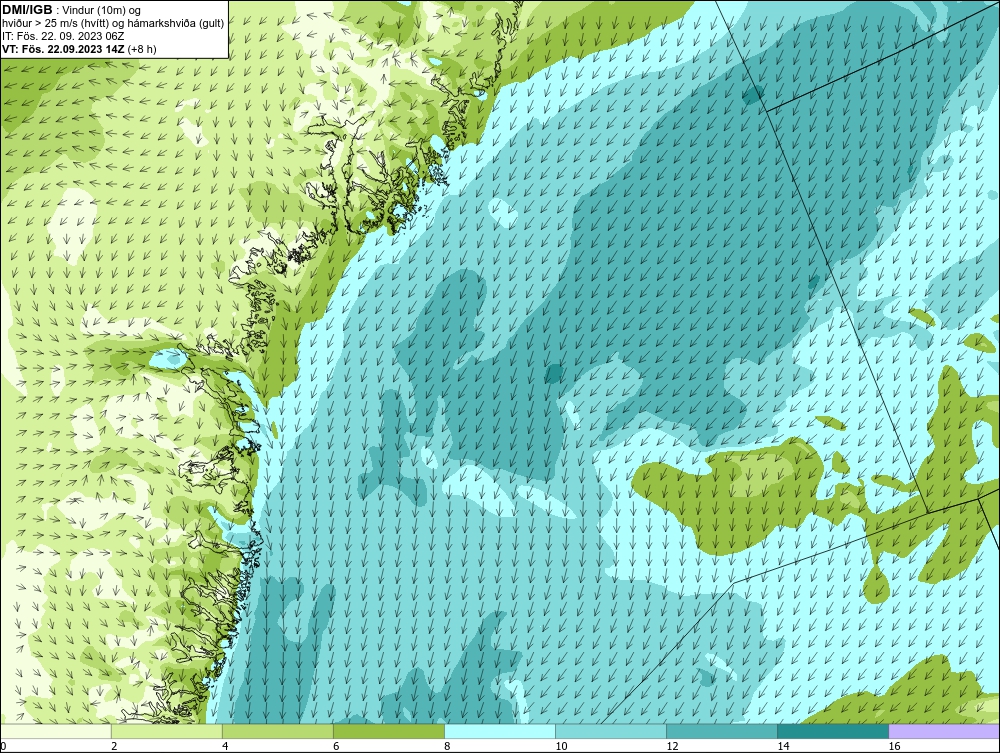Viewport: 1000px width, 753px height.
Task: Click the 'IT: Fös. 22. 09. 2023 06Z' initial time
Action: (63, 36)
